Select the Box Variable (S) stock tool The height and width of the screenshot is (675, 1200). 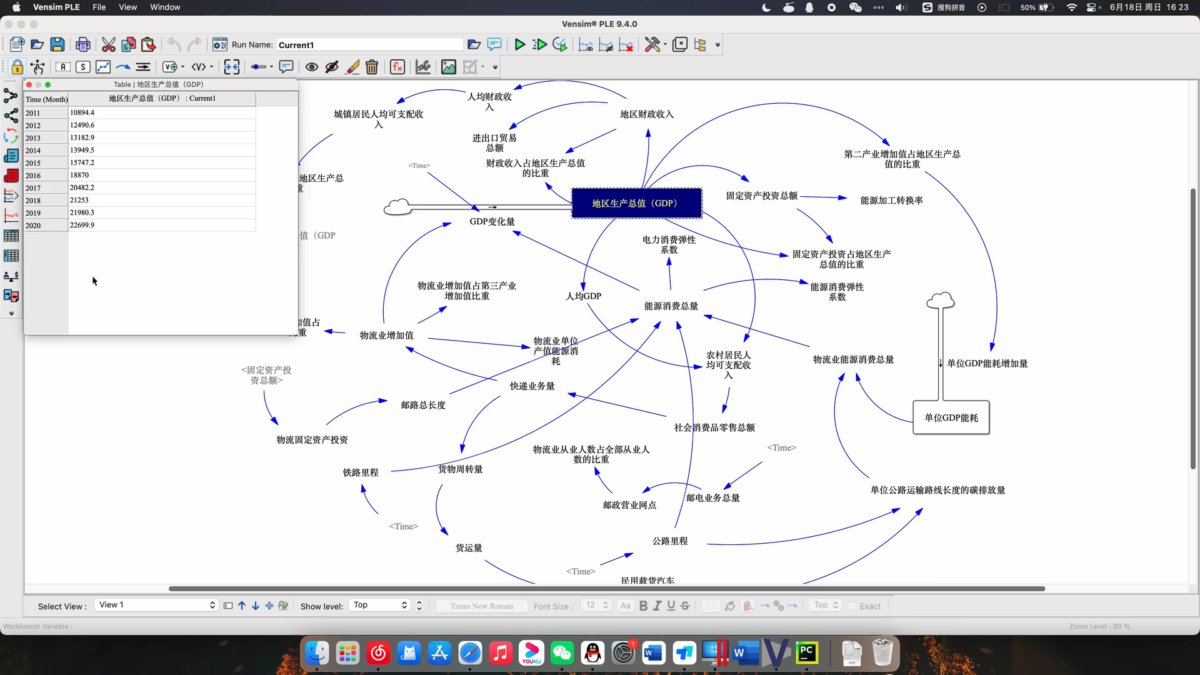pos(83,67)
